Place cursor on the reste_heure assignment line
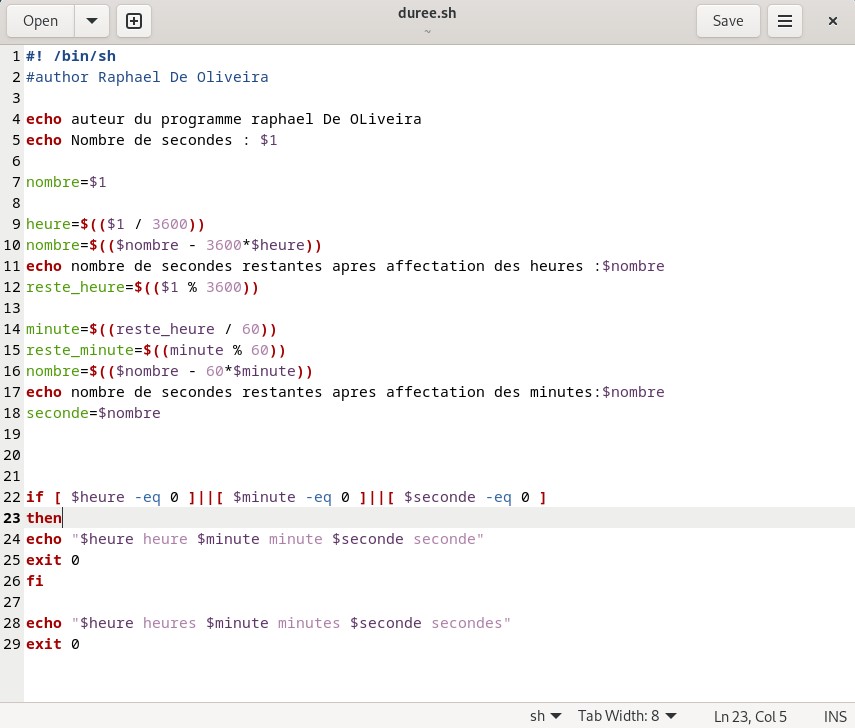Screen dimensions: 855x728 pyautogui.click(x=140, y=287)
